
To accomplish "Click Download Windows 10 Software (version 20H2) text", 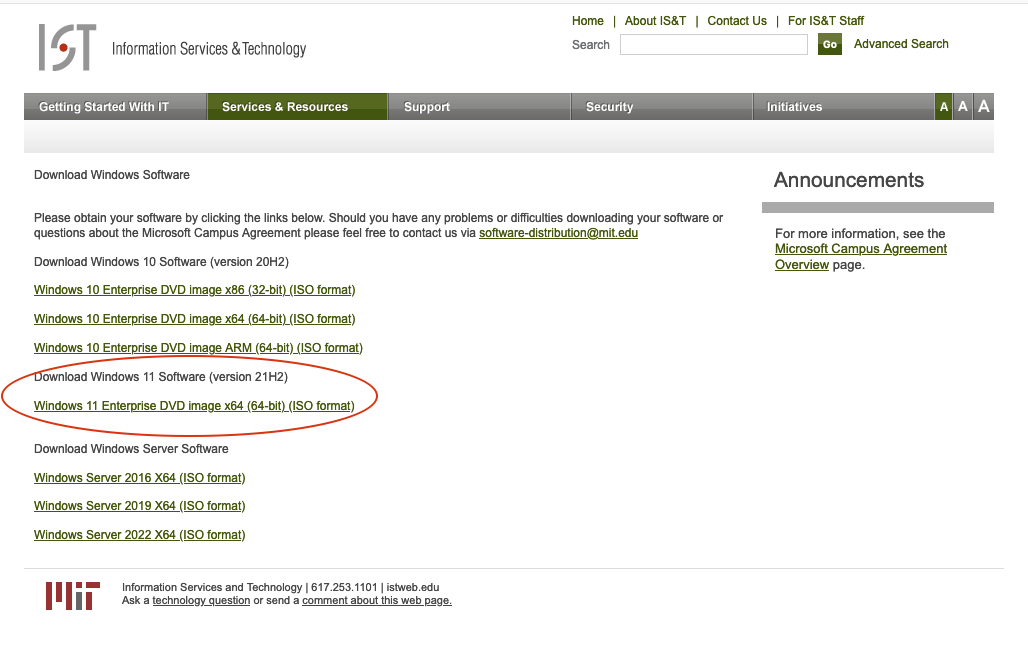I will 161,262.
